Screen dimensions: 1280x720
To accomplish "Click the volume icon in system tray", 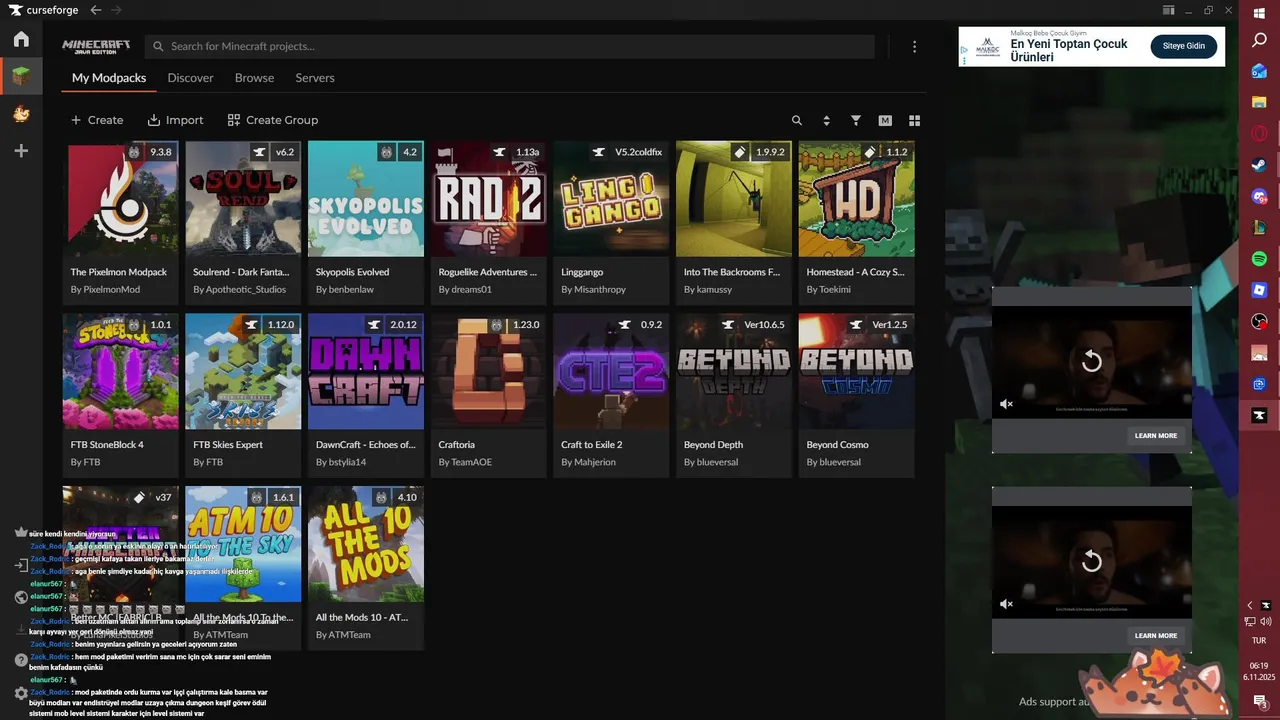I will [x=1266, y=622].
